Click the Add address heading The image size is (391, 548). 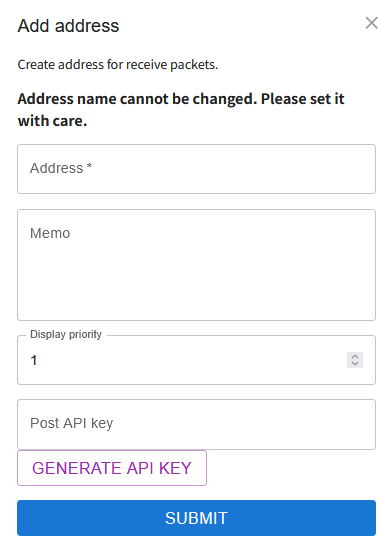coord(68,26)
